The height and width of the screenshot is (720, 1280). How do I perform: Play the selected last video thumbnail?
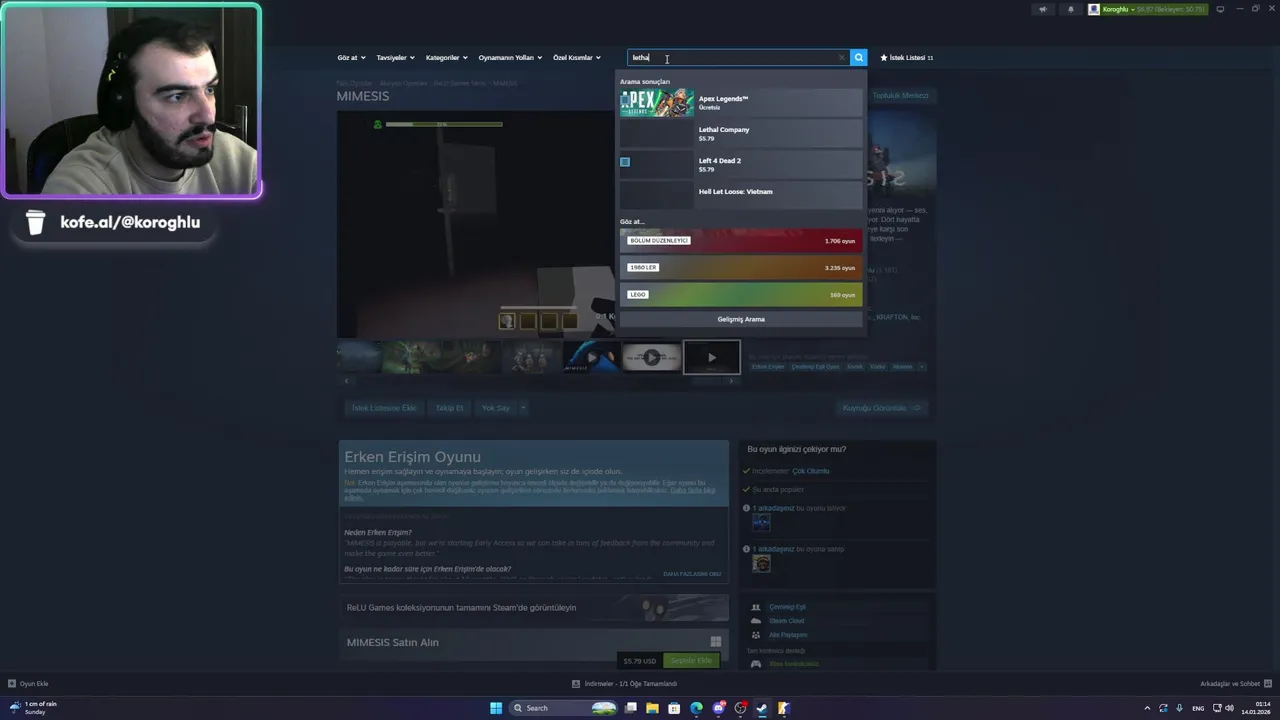tap(711, 357)
